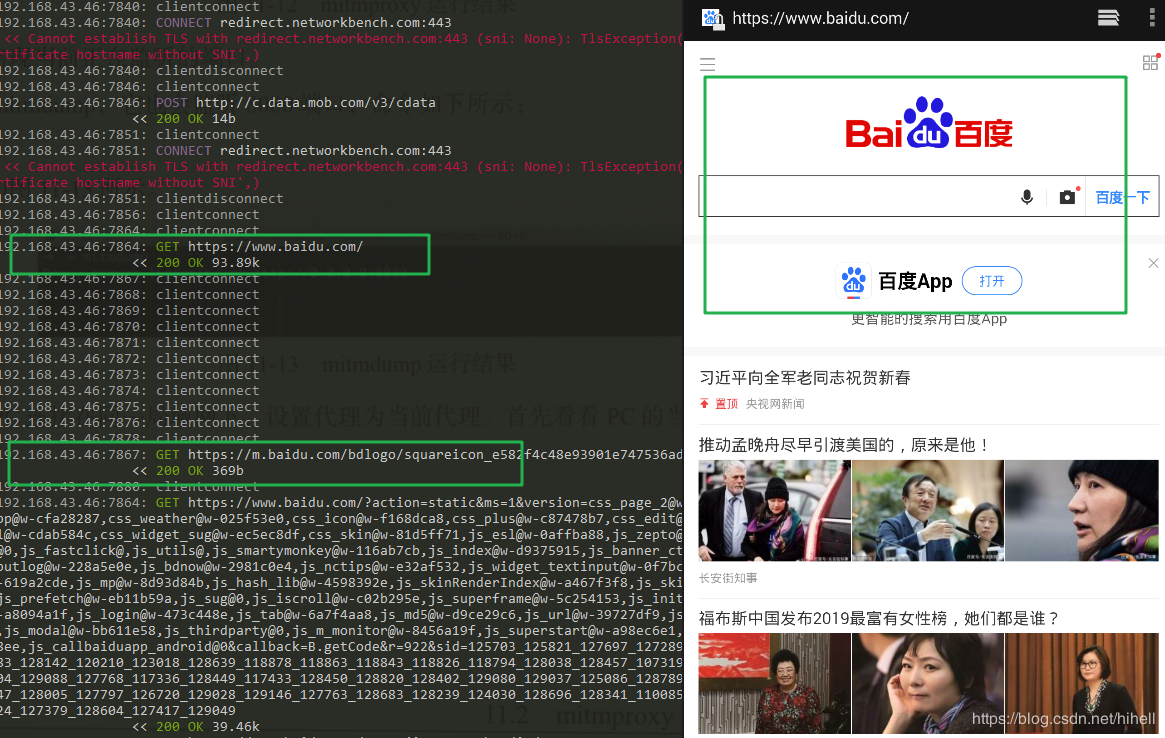This screenshot has height=738, width=1165.
Task: Tap the Baidu App blue paw icon
Action: (x=853, y=281)
